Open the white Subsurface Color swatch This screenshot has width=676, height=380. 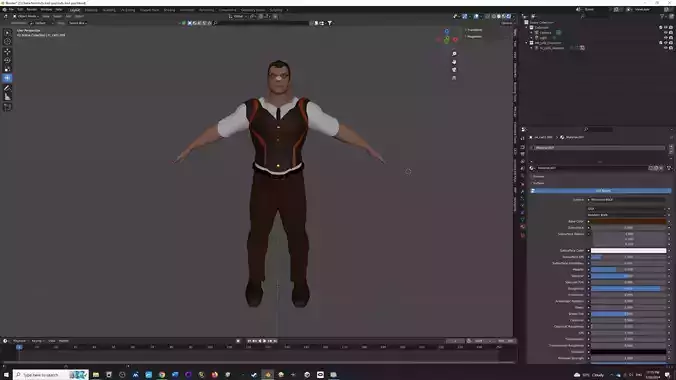628,251
